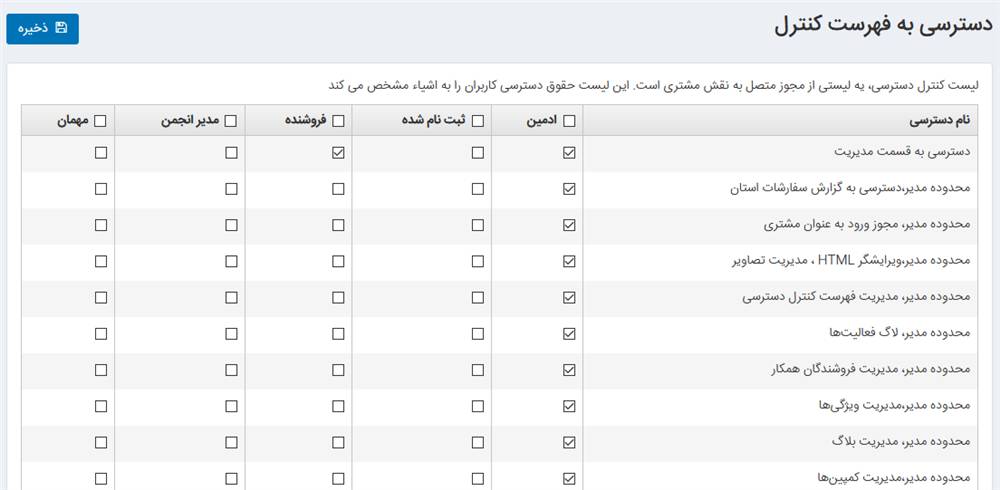Uncheck ادمین for لاگ فعالیت‌ها row

click(569, 333)
